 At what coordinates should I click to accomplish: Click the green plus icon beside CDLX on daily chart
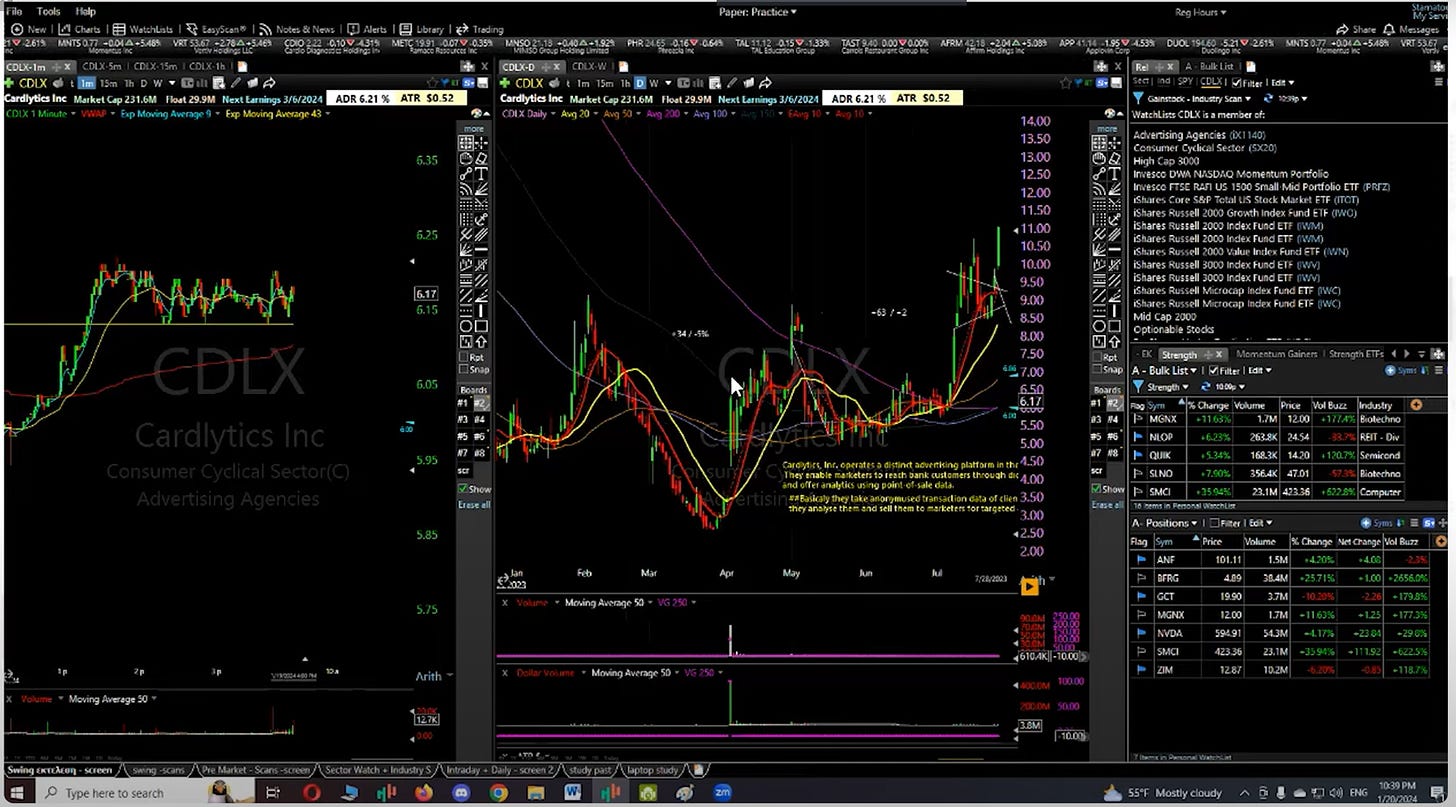tap(505, 83)
